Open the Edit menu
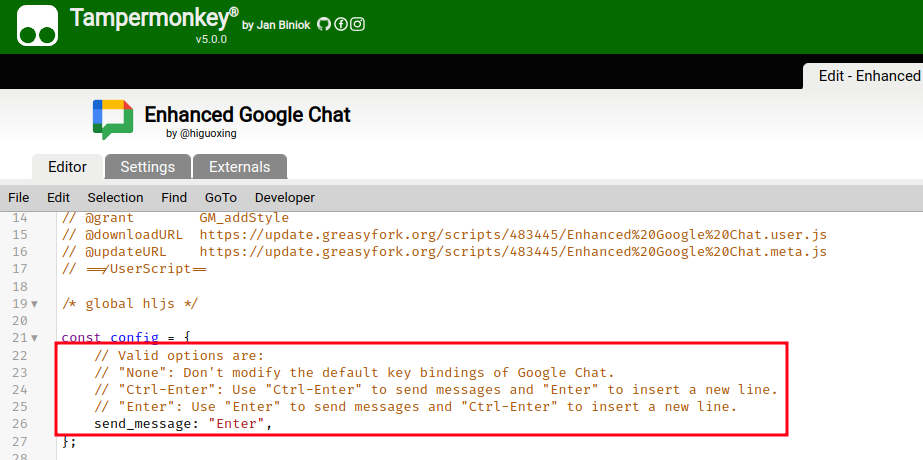This screenshot has height=460, width=923. (58, 197)
